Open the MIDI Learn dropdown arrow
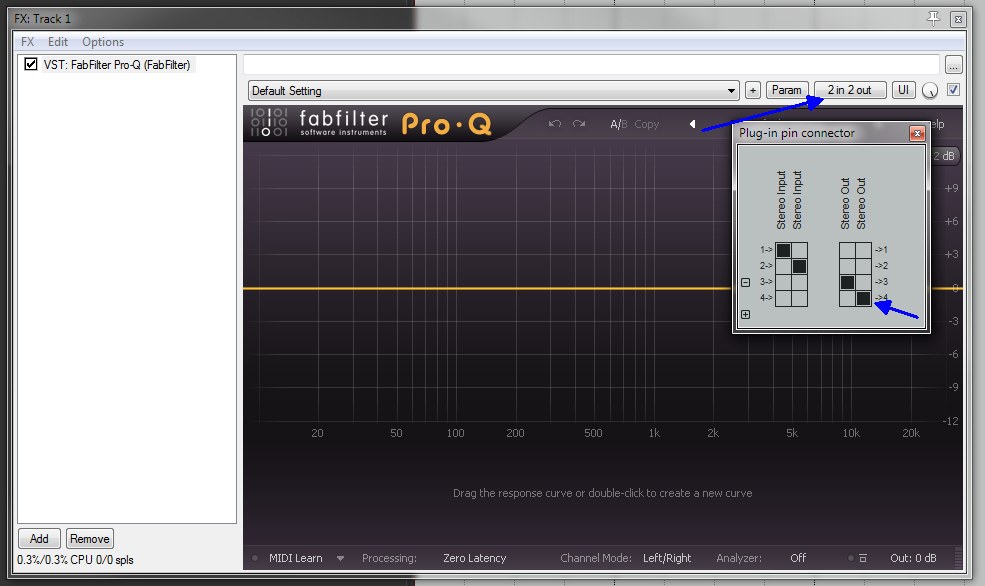The width and height of the screenshot is (985, 586). pyautogui.click(x=340, y=558)
